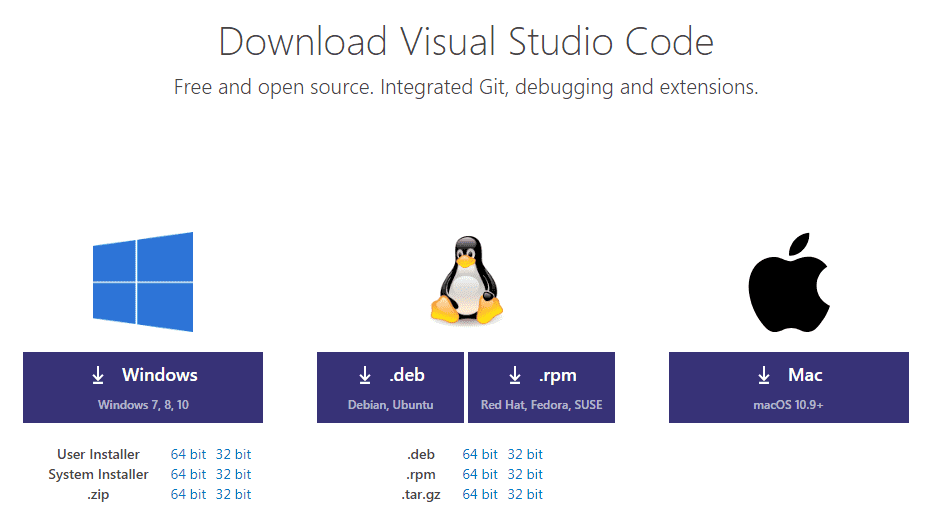Choose Windows System Installer 64 bit
The image size is (932, 528).
[x=188, y=474]
